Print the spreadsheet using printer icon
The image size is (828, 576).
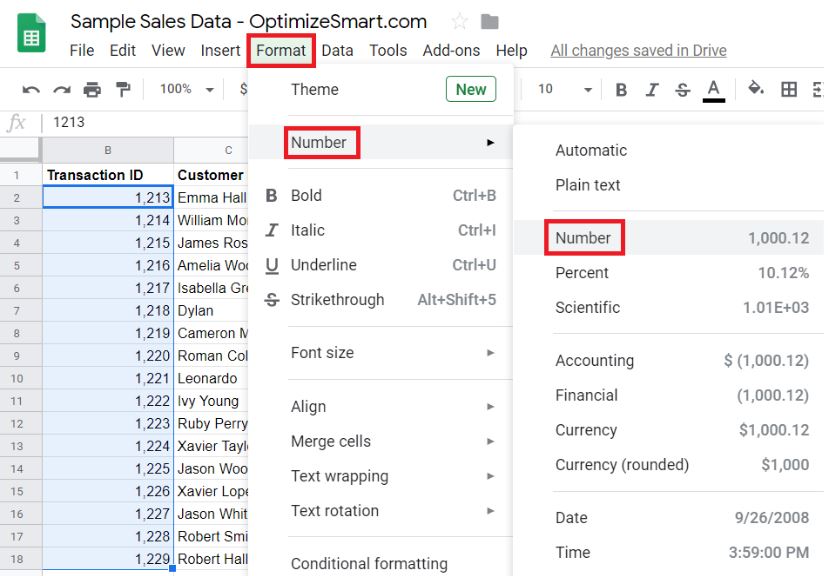click(x=92, y=89)
